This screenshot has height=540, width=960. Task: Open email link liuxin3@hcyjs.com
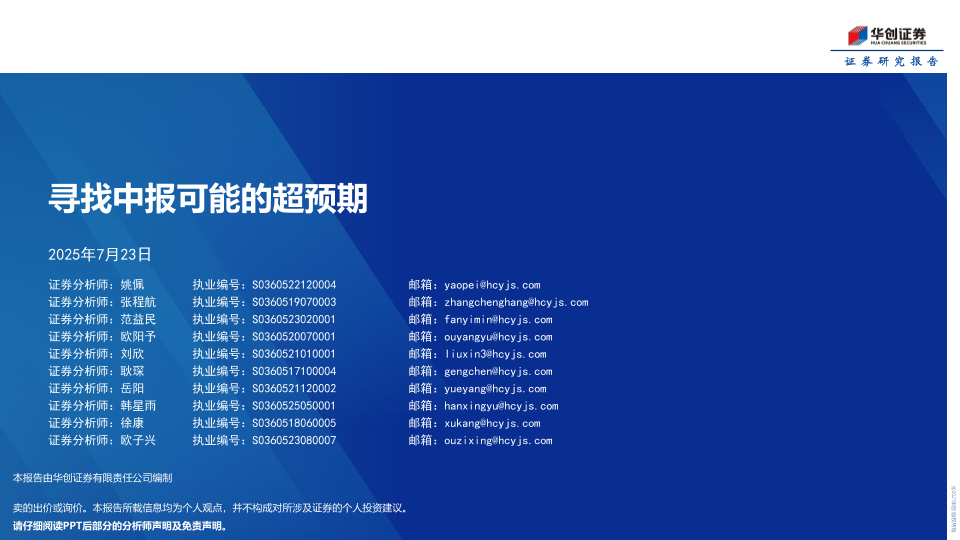495,354
